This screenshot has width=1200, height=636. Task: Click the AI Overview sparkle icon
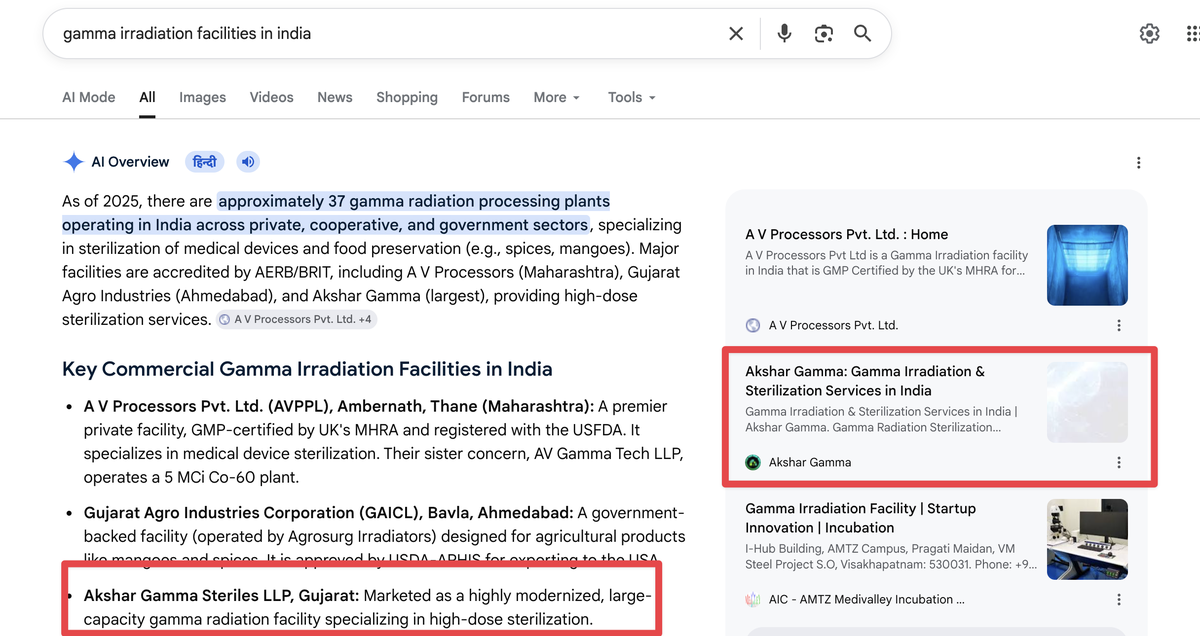tap(73, 162)
